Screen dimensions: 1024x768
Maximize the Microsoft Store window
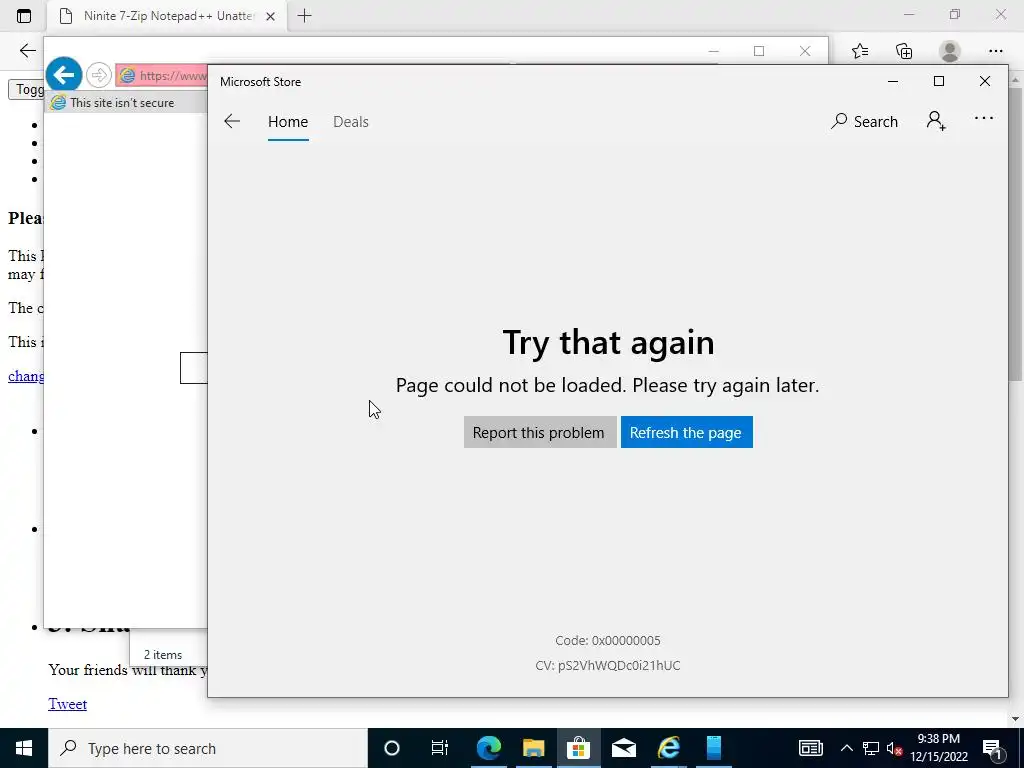point(938,81)
